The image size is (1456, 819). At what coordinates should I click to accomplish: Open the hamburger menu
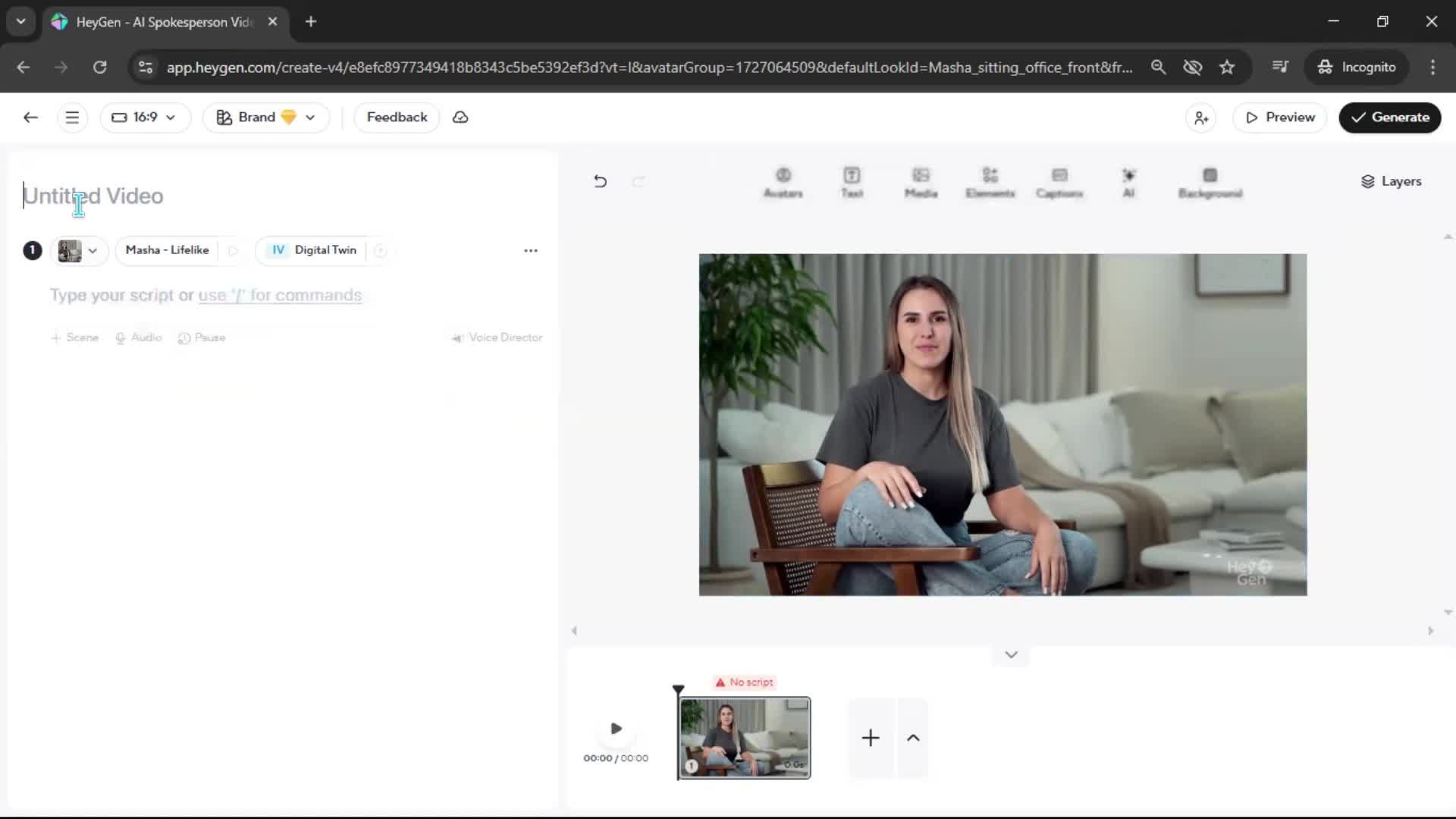coord(72,118)
